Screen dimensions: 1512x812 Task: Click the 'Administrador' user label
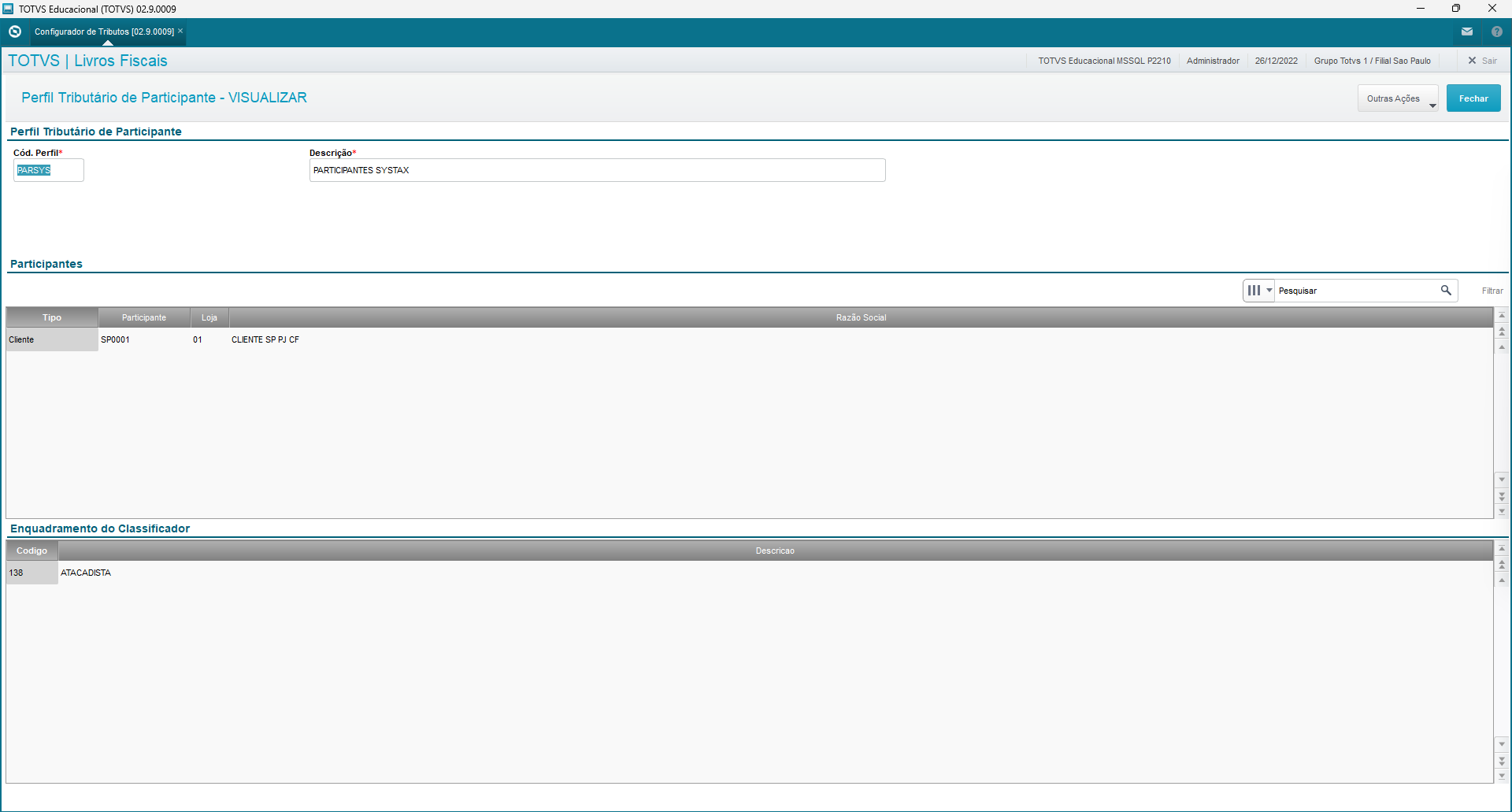pyautogui.click(x=1213, y=61)
